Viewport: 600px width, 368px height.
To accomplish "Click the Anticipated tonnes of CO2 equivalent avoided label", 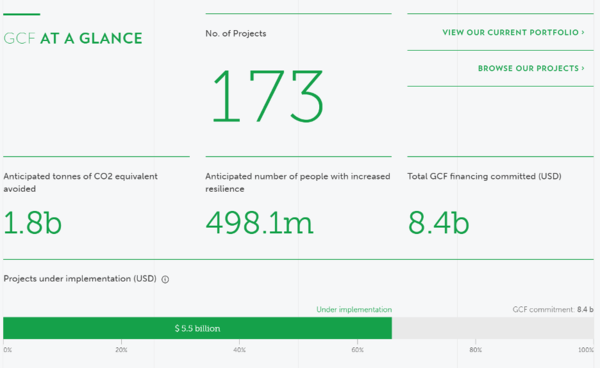I will pyautogui.click(x=80, y=182).
